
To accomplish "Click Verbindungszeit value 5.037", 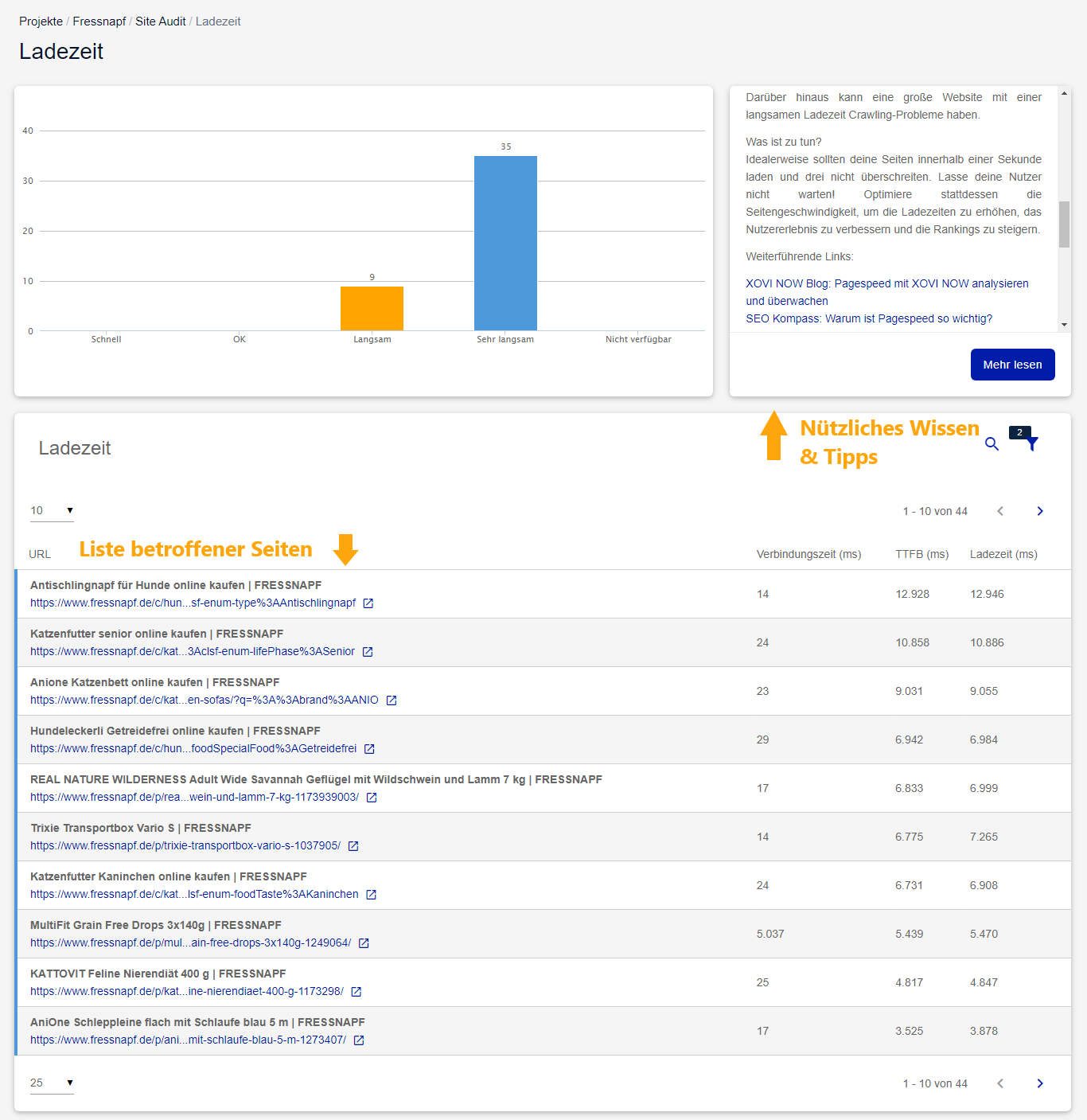I will pyautogui.click(x=770, y=934).
